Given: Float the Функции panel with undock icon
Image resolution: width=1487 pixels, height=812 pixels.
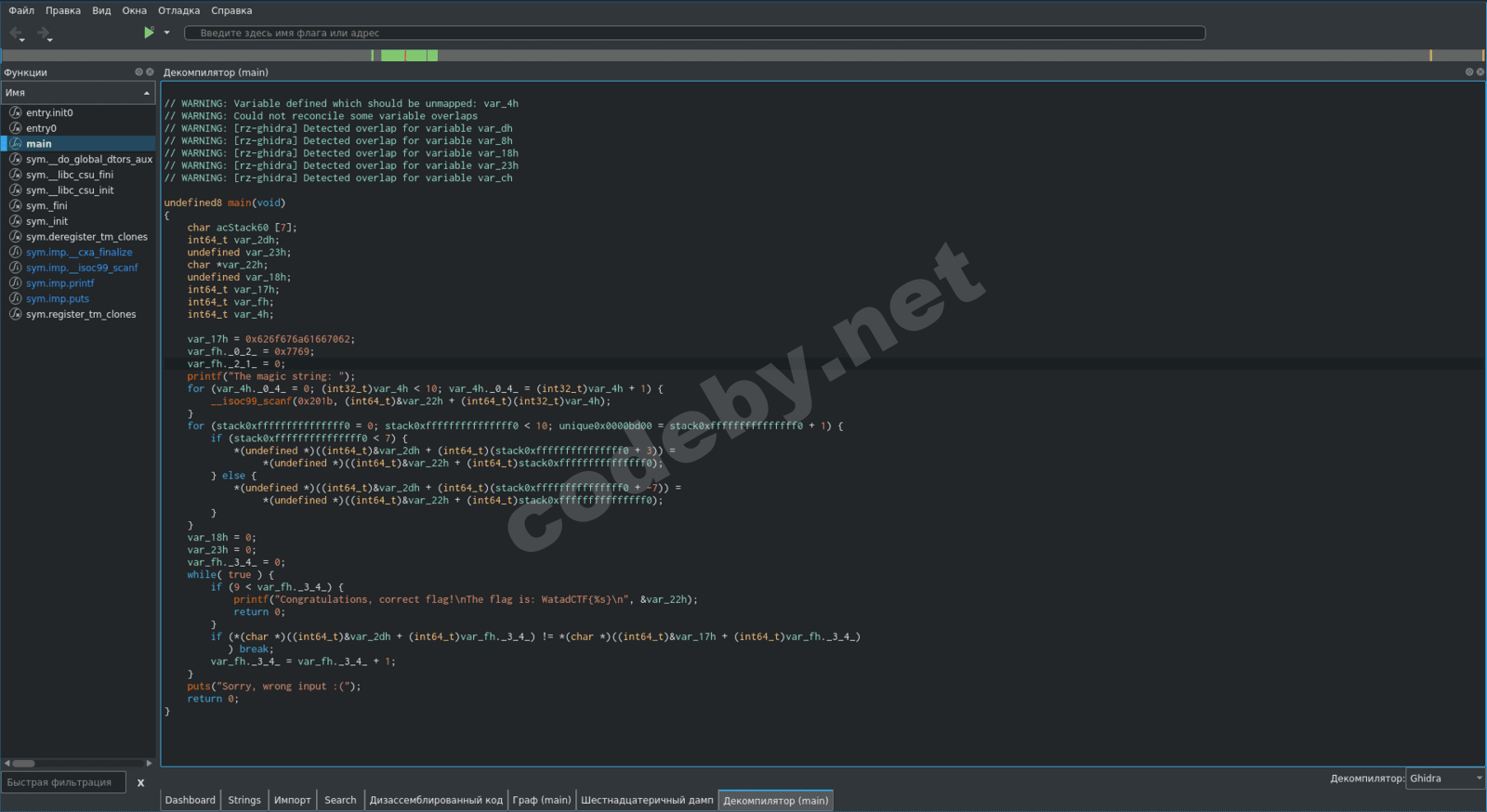Looking at the screenshot, I should 138,72.
